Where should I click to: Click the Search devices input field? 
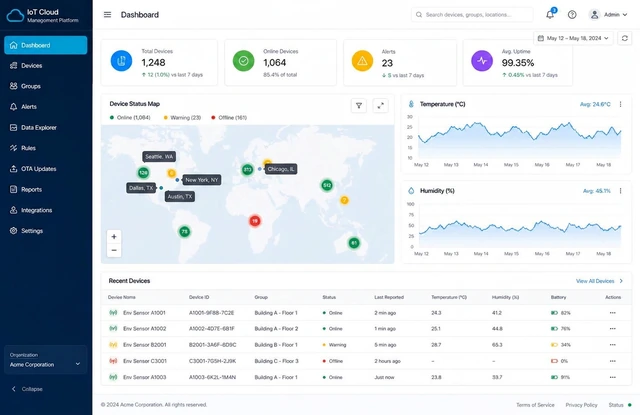pos(472,15)
